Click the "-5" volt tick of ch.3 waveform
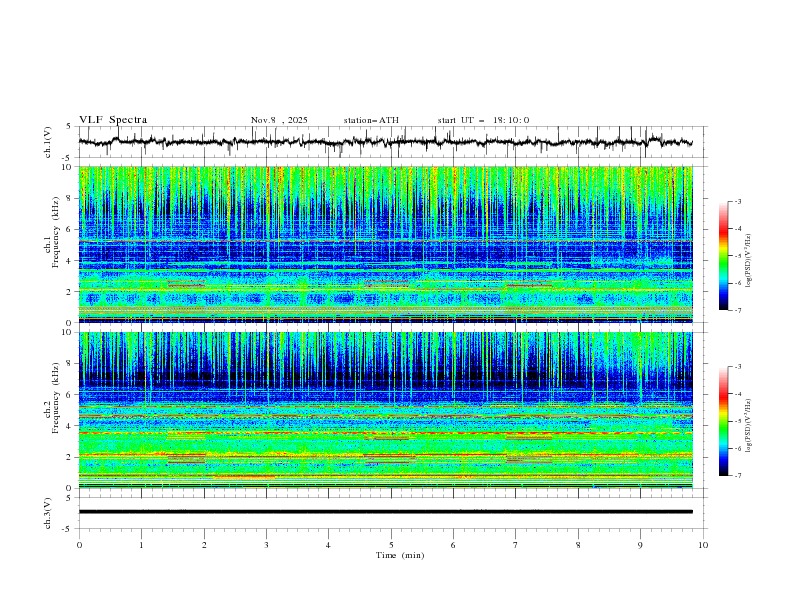The width and height of the screenshot is (792, 612). pyautogui.click(x=68, y=529)
